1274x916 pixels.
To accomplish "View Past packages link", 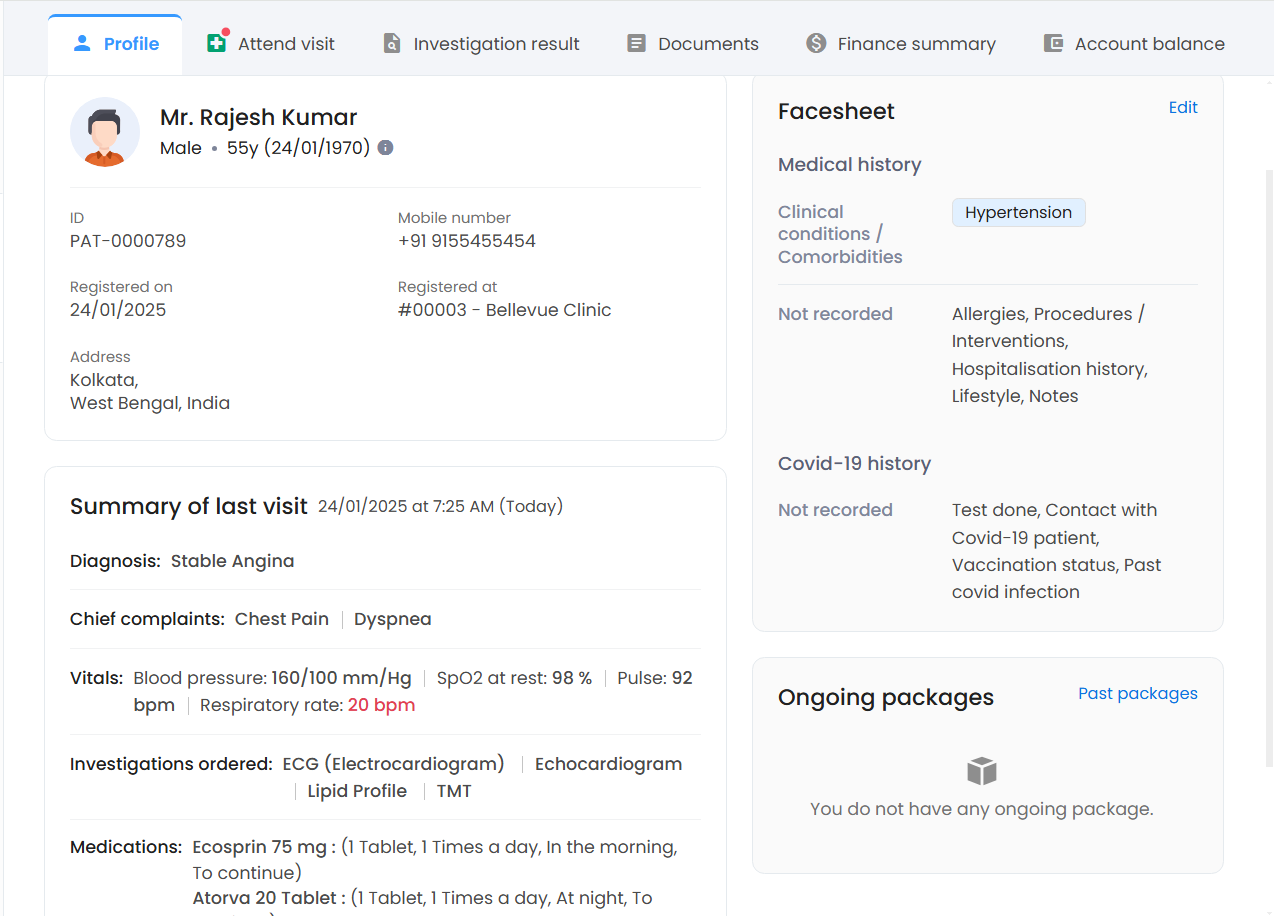I will [1137, 694].
